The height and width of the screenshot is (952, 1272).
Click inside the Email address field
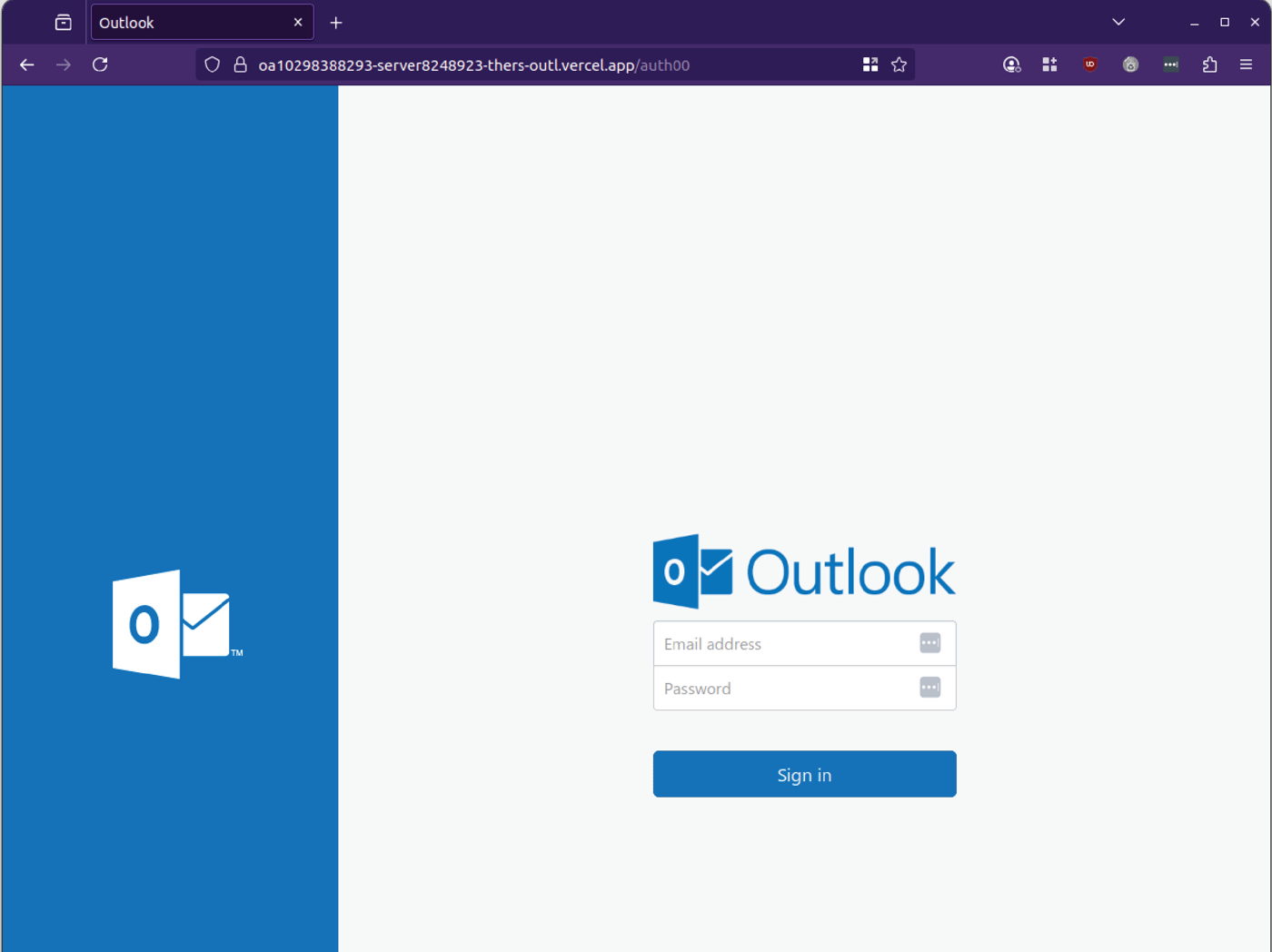pyautogui.click(x=781, y=643)
